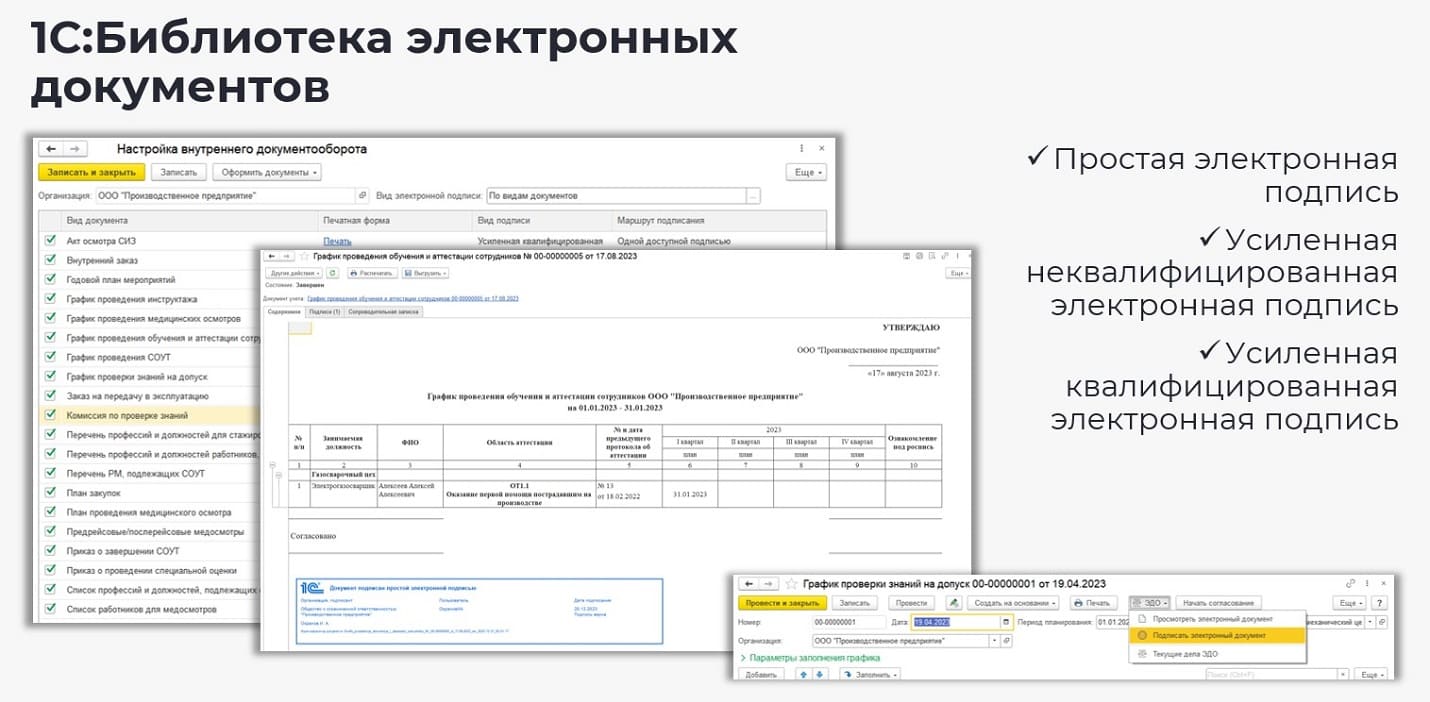Click the help question mark button
This screenshot has height=702, width=1430.
pos(1379,603)
